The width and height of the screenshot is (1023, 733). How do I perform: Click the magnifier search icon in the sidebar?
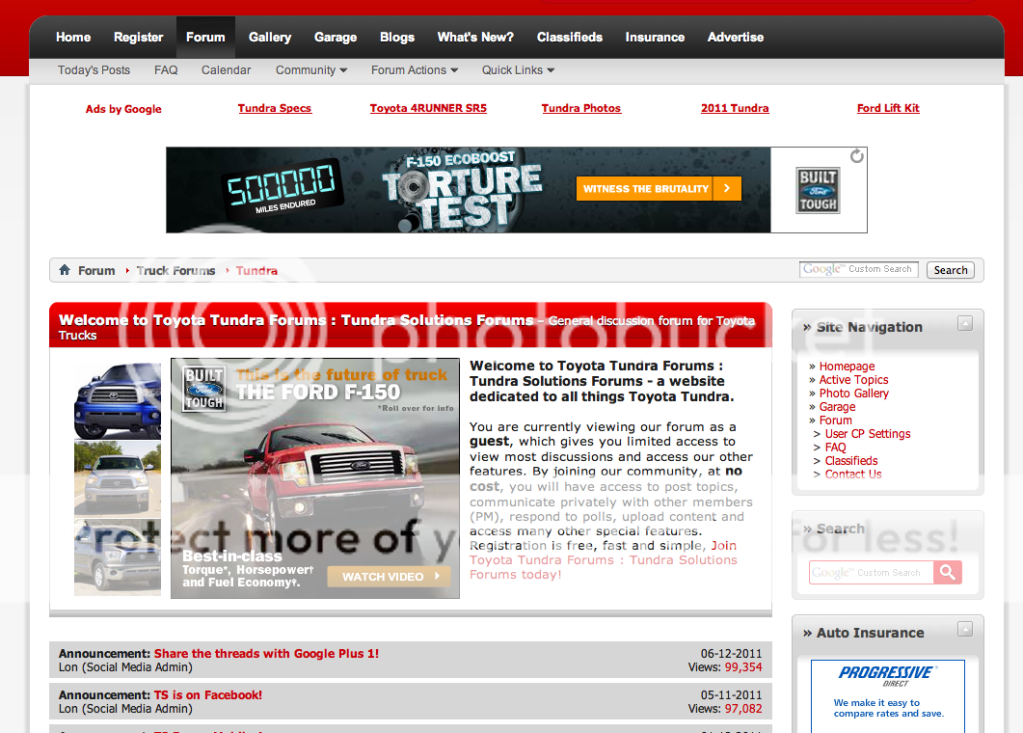click(x=947, y=573)
